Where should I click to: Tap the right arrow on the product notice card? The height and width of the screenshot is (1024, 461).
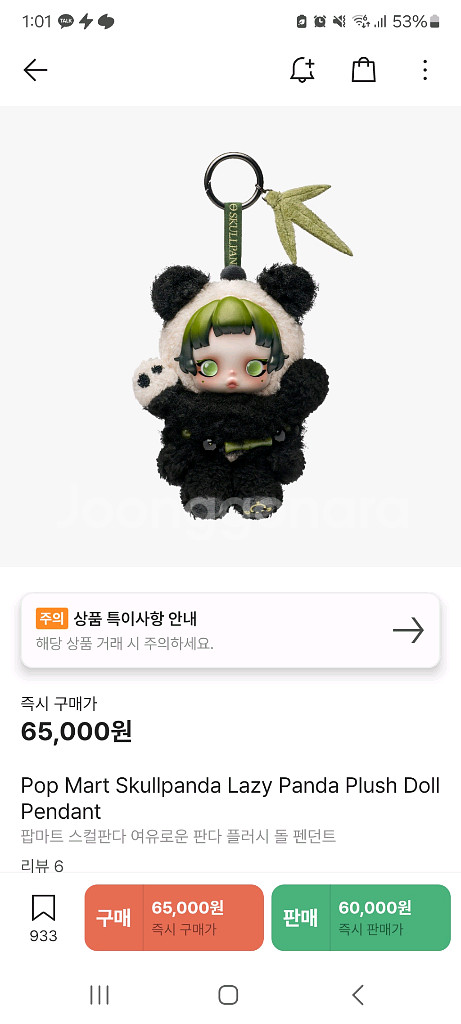click(x=409, y=630)
